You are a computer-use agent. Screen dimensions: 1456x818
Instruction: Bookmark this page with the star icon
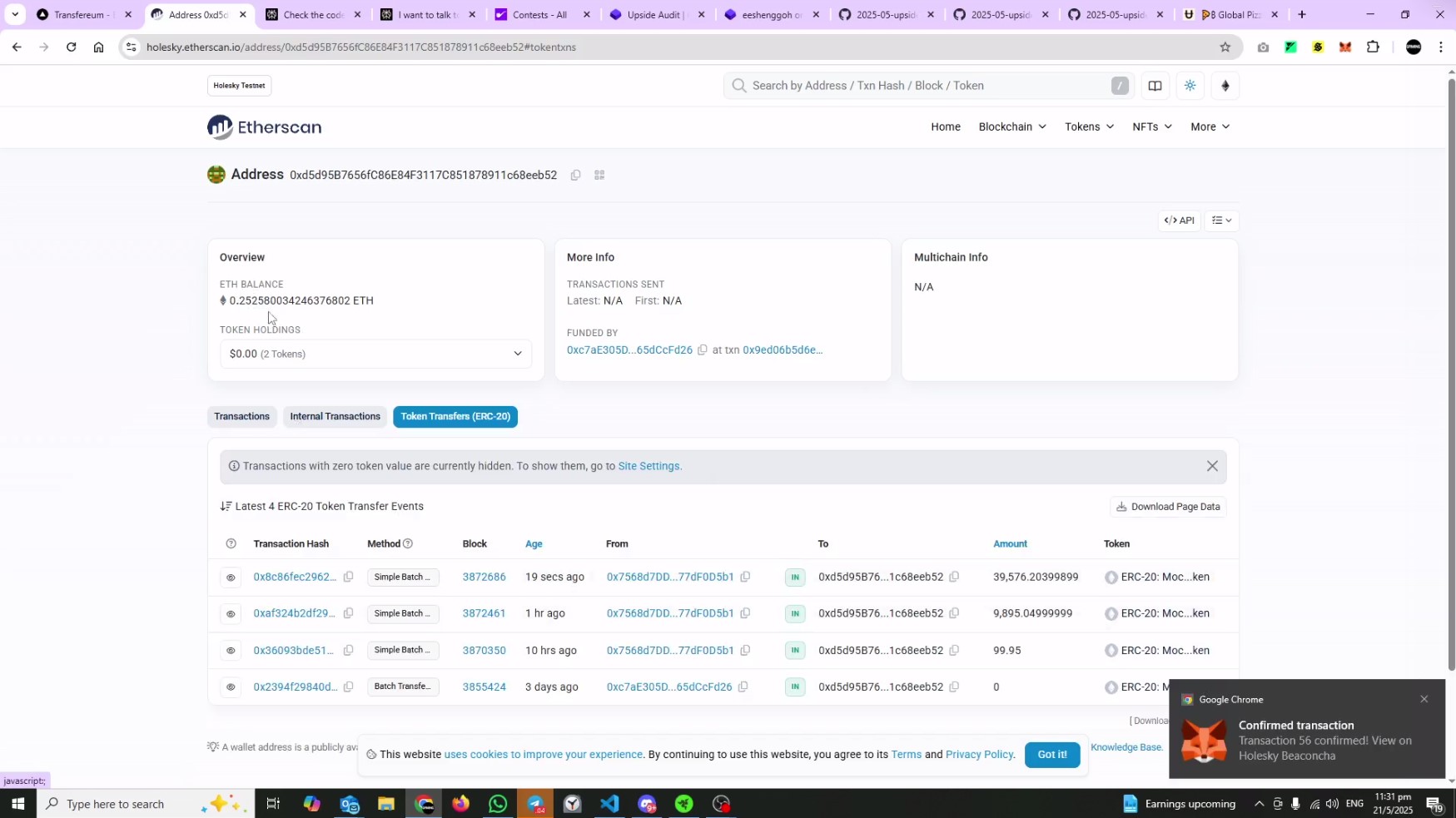(x=1225, y=47)
